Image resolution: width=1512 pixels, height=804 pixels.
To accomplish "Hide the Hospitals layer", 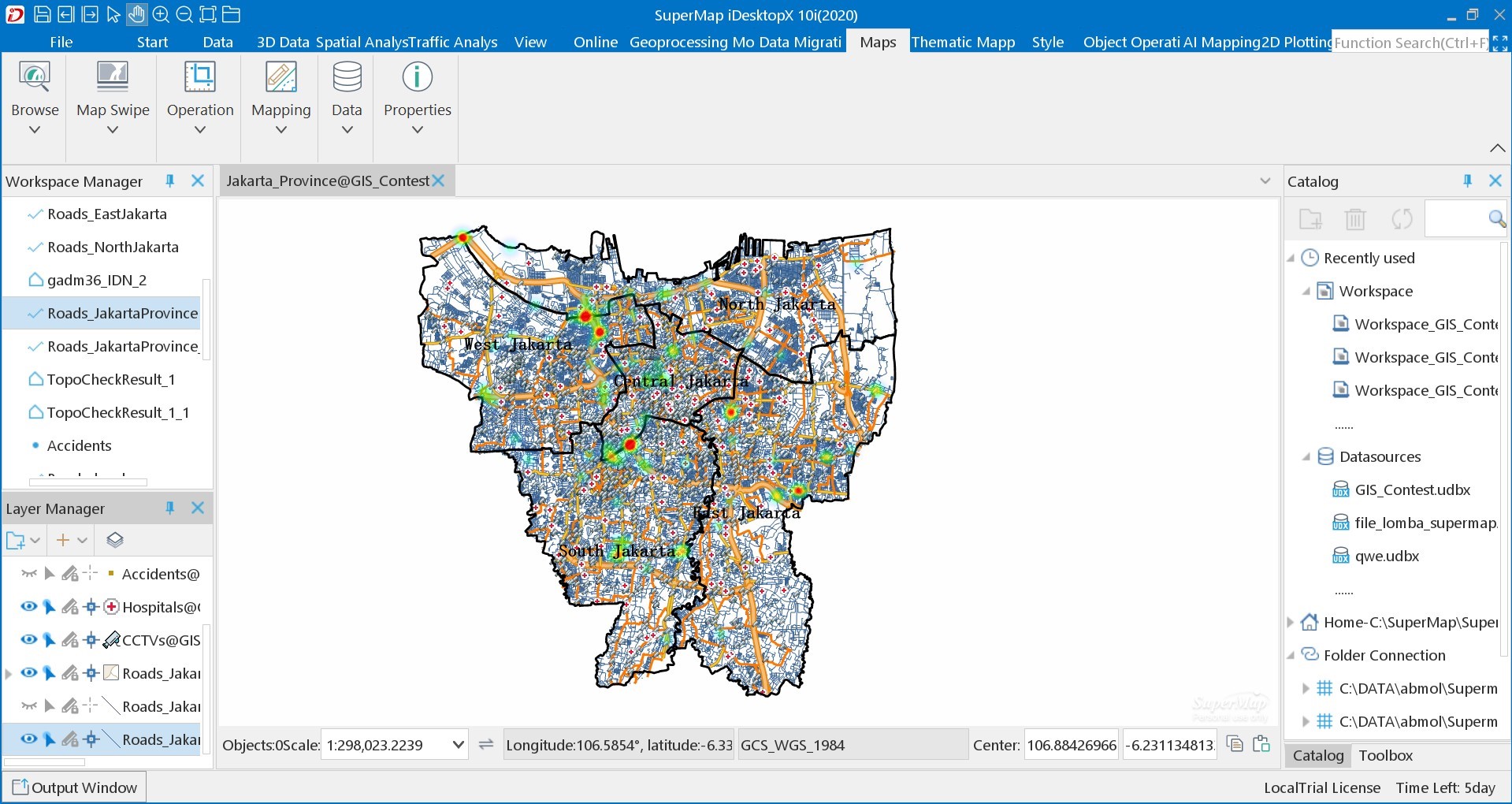I will point(29,607).
